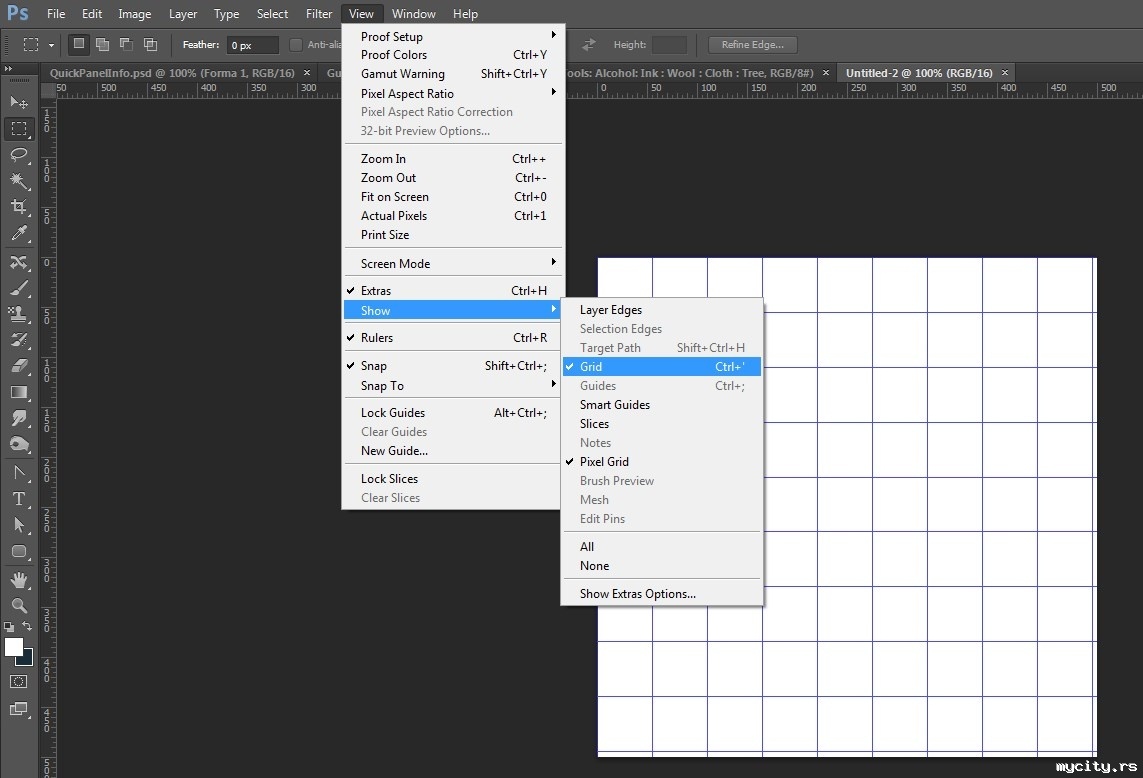Select the Lasso tool

[19, 154]
